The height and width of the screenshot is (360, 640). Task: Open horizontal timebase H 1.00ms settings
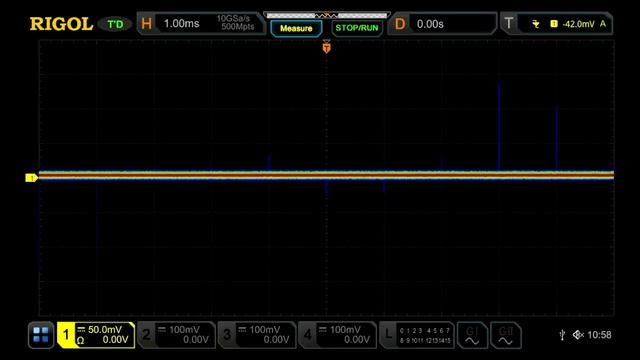200,24
